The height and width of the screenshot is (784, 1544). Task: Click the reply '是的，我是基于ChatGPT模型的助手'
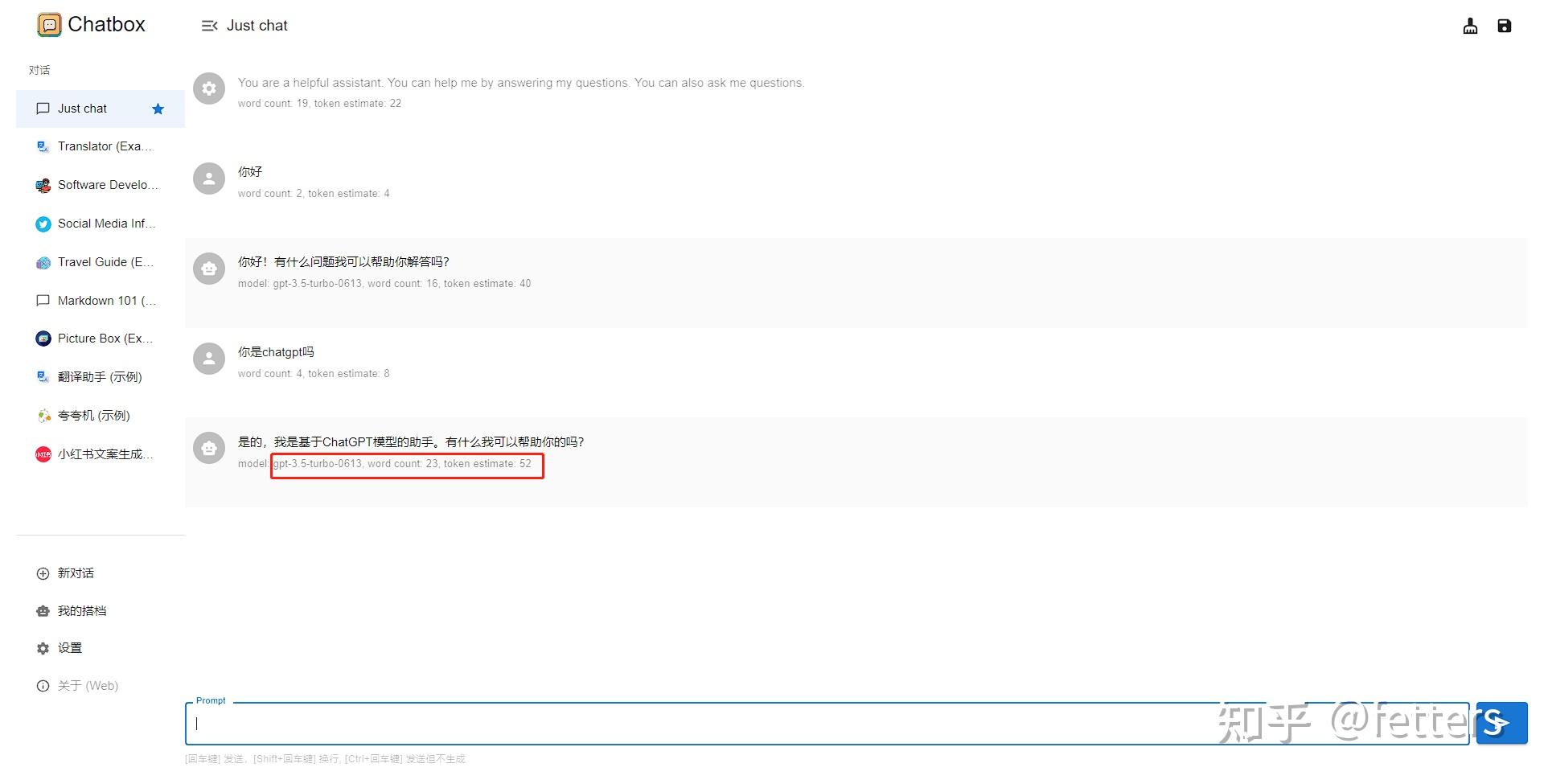pos(411,442)
